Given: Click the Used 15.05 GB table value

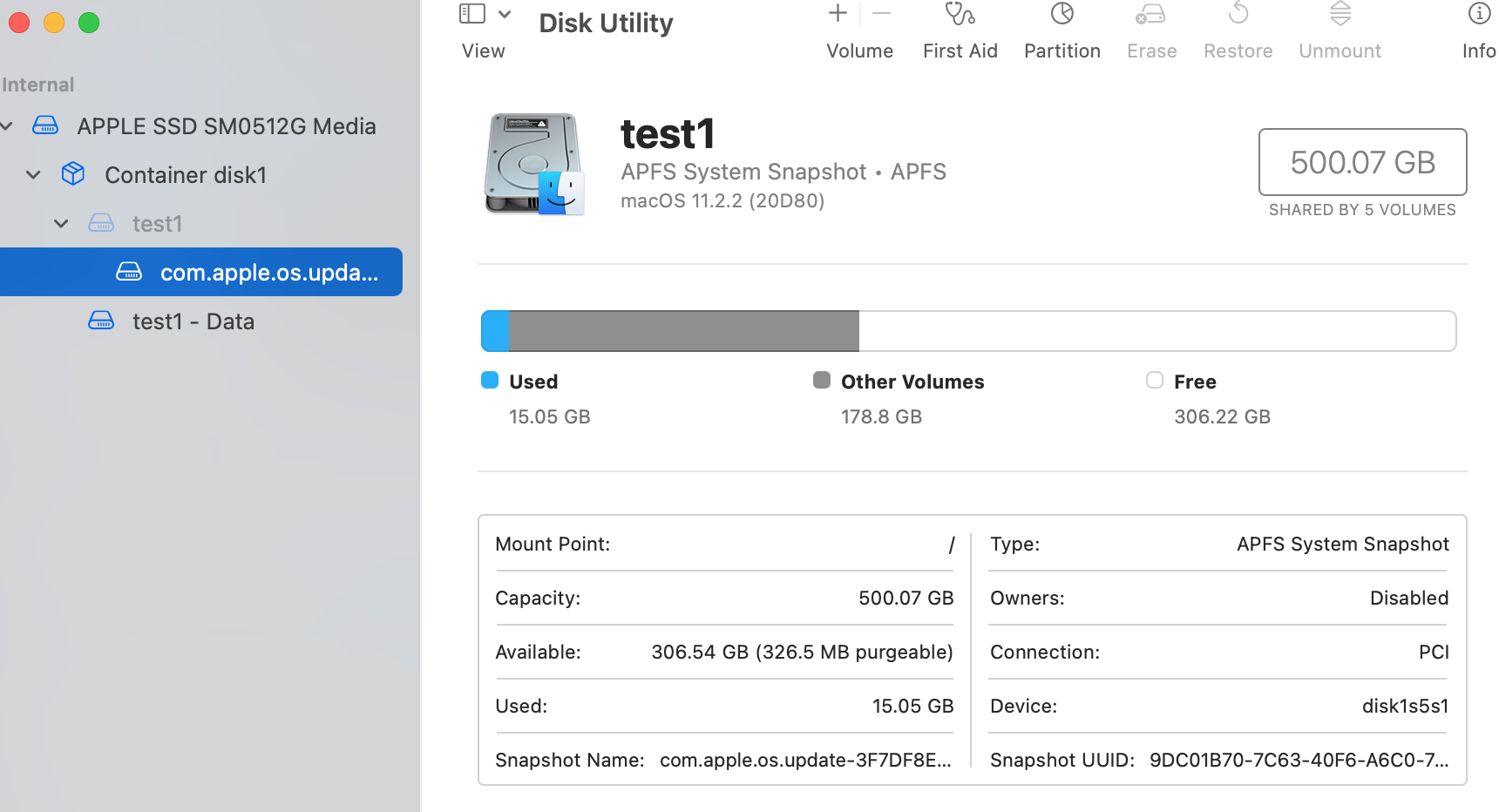Looking at the screenshot, I should click(x=913, y=707).
